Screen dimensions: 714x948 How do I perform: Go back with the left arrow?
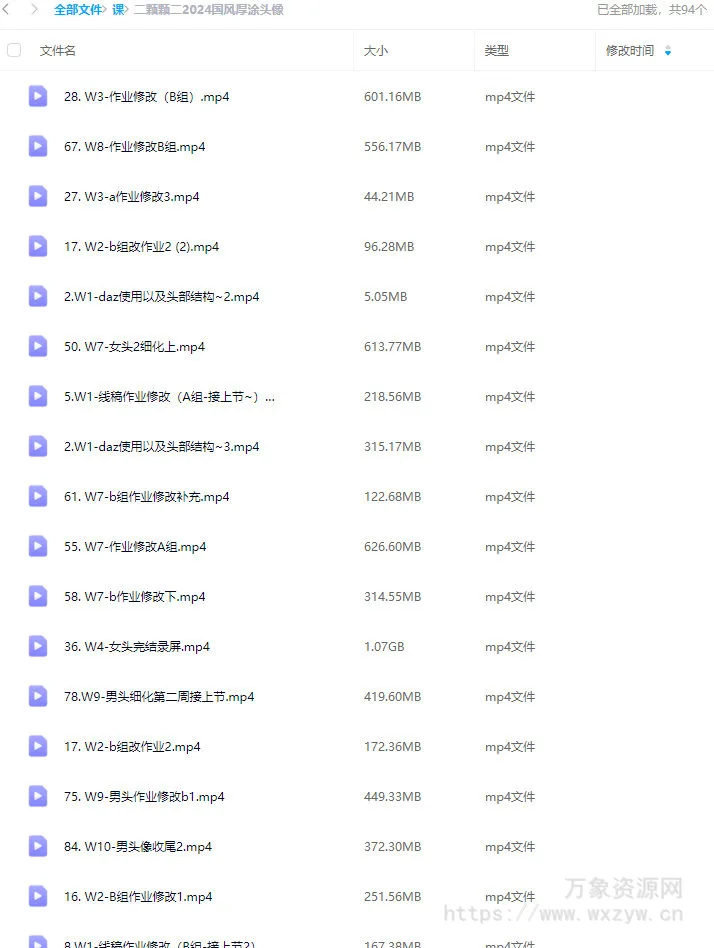(x=7, y=9)
